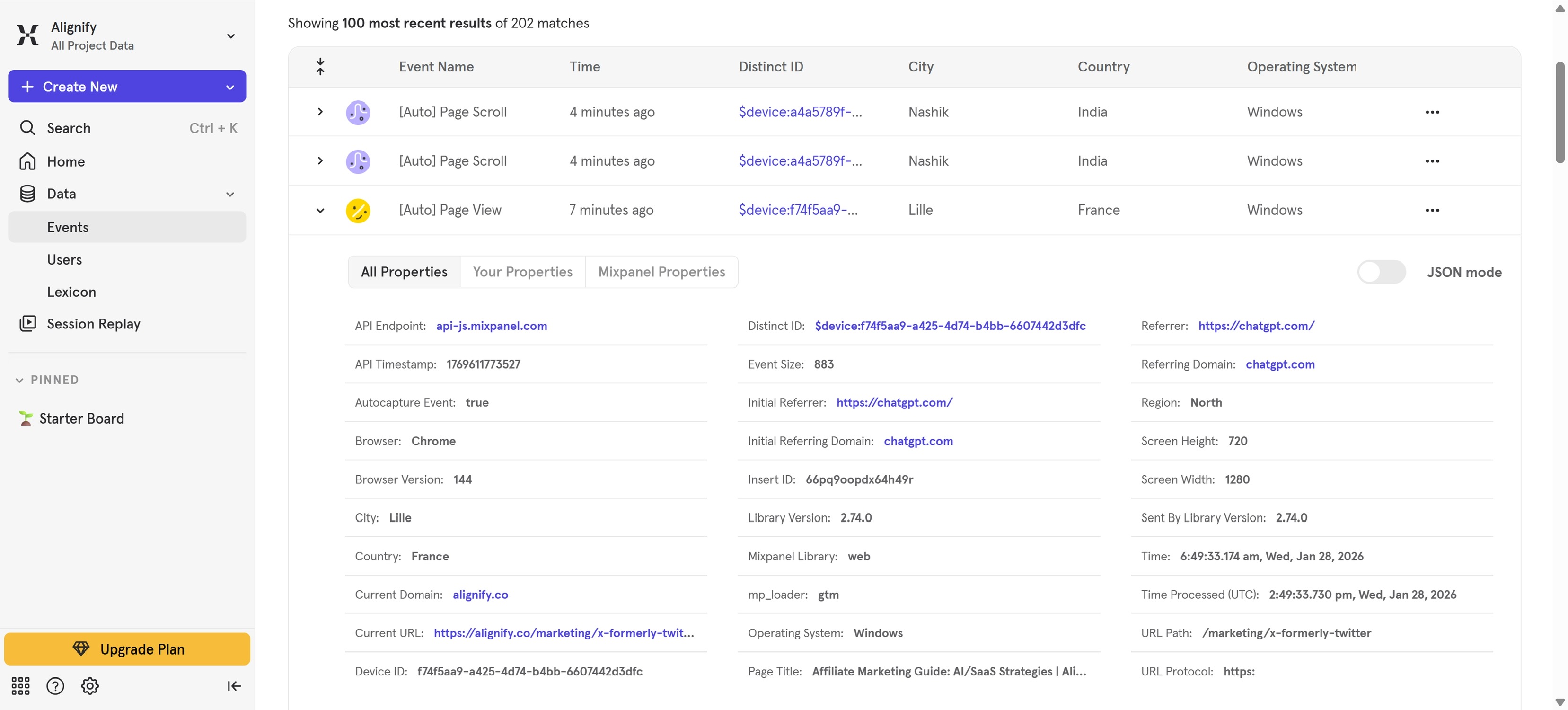Open Starter Board pinned item

(x=81, y=418)
